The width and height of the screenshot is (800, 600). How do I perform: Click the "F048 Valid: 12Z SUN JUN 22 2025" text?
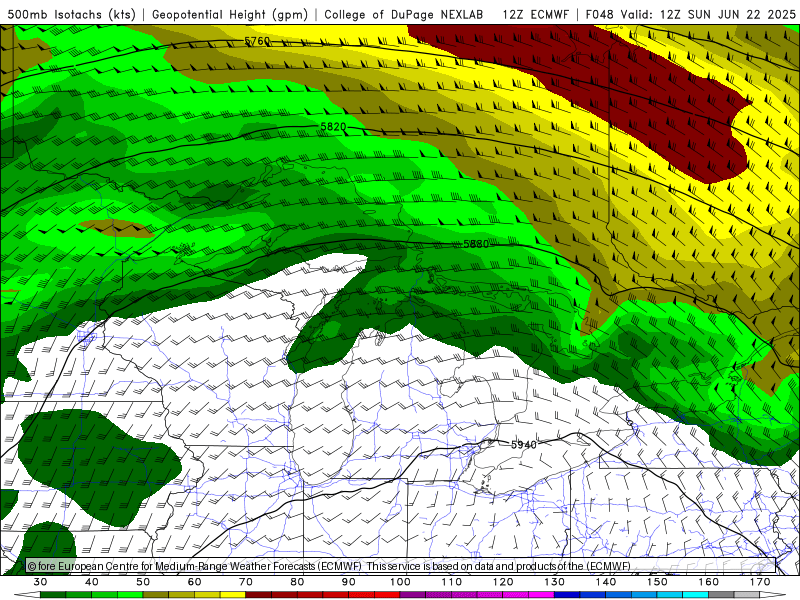click(x=690, y=14)
